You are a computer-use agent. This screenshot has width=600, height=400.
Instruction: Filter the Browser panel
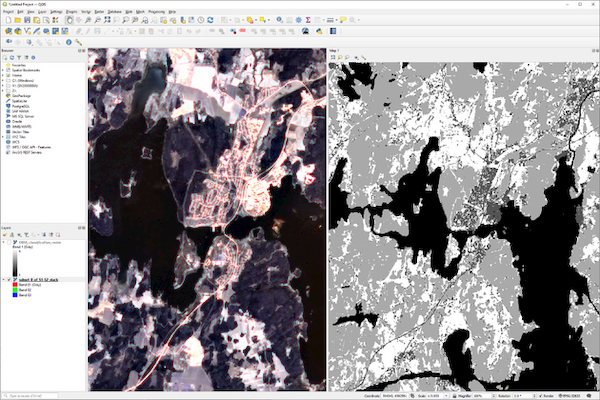point(19,57)
